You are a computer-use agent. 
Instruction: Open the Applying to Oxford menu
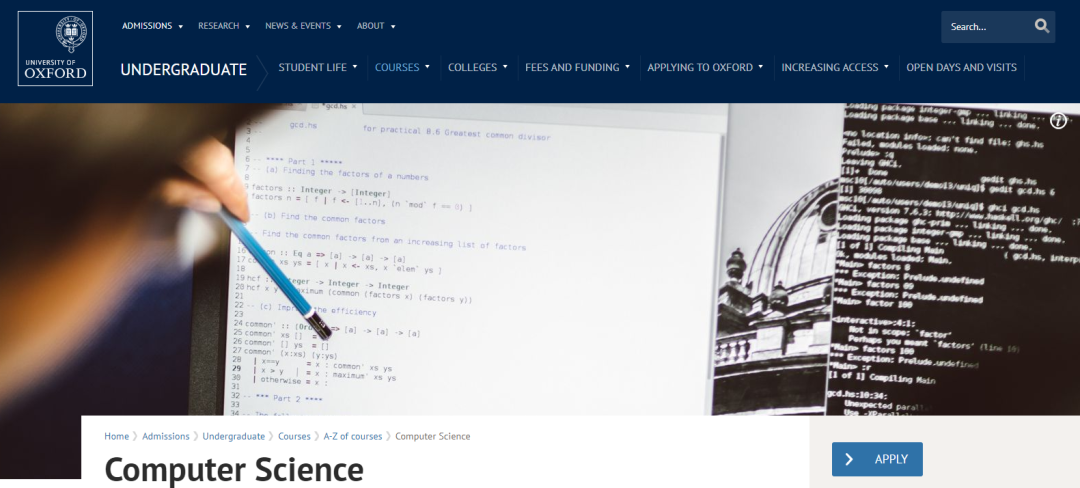tap(705, 68)
